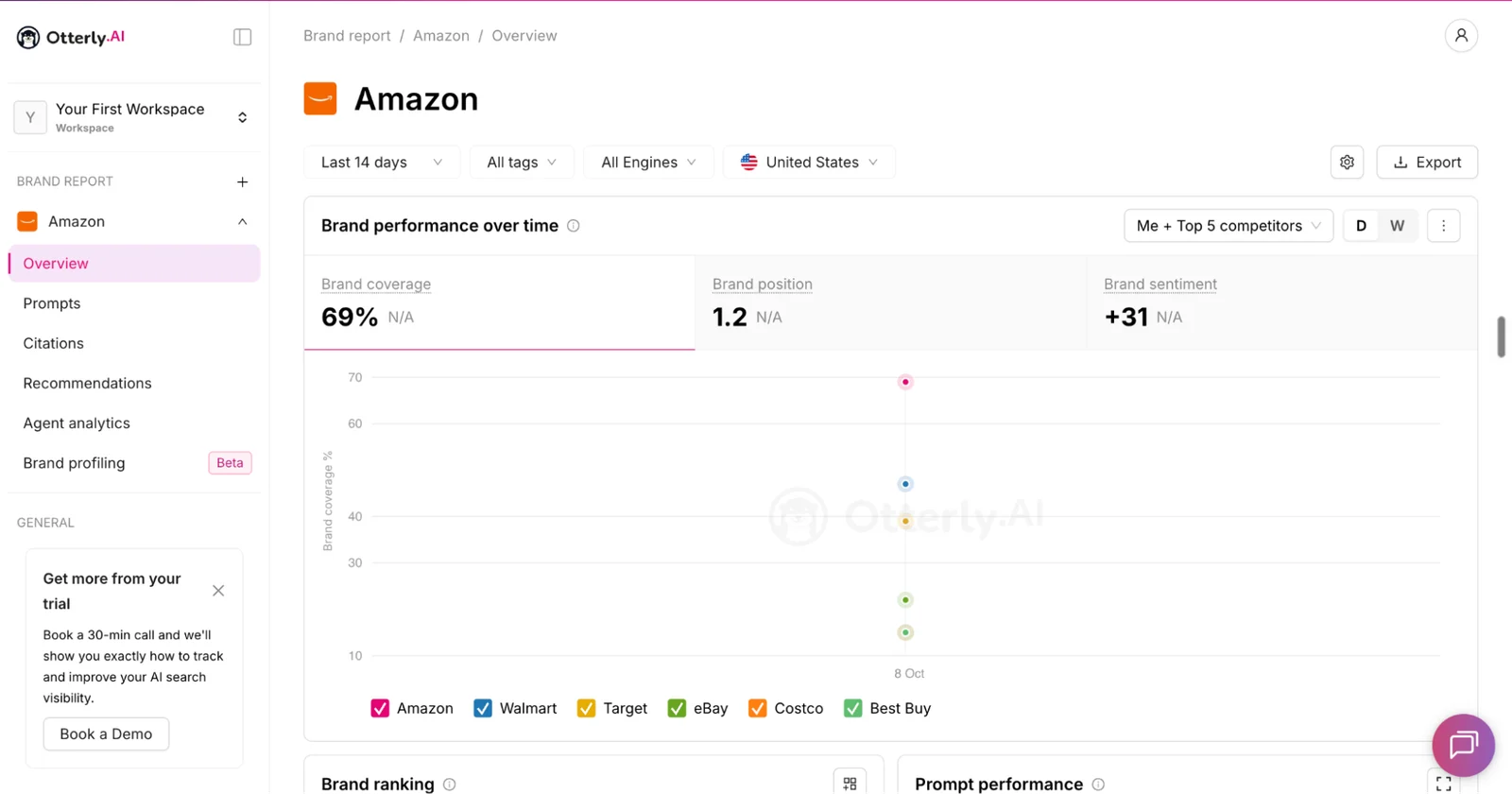This screenshot has width=1512, height=794.
Task: Click the Otterly.AI logo
Action: click(x=71, y=37)
